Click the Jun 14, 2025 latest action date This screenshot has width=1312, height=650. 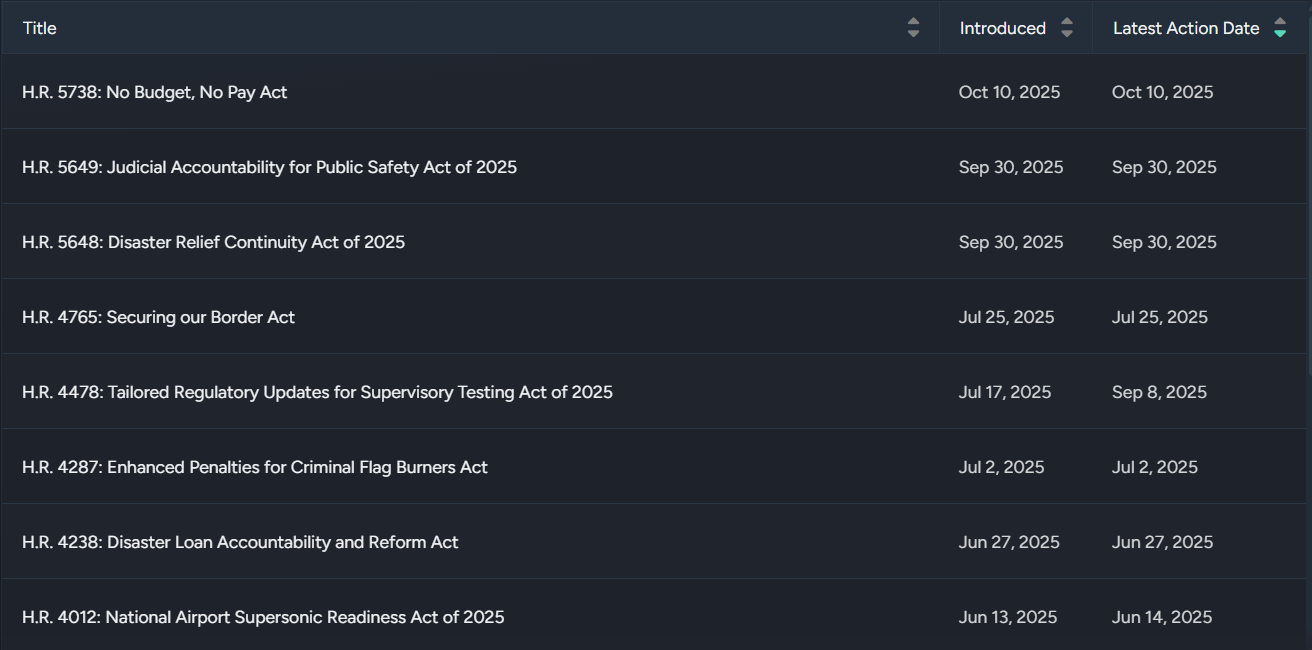[1162, 617]
